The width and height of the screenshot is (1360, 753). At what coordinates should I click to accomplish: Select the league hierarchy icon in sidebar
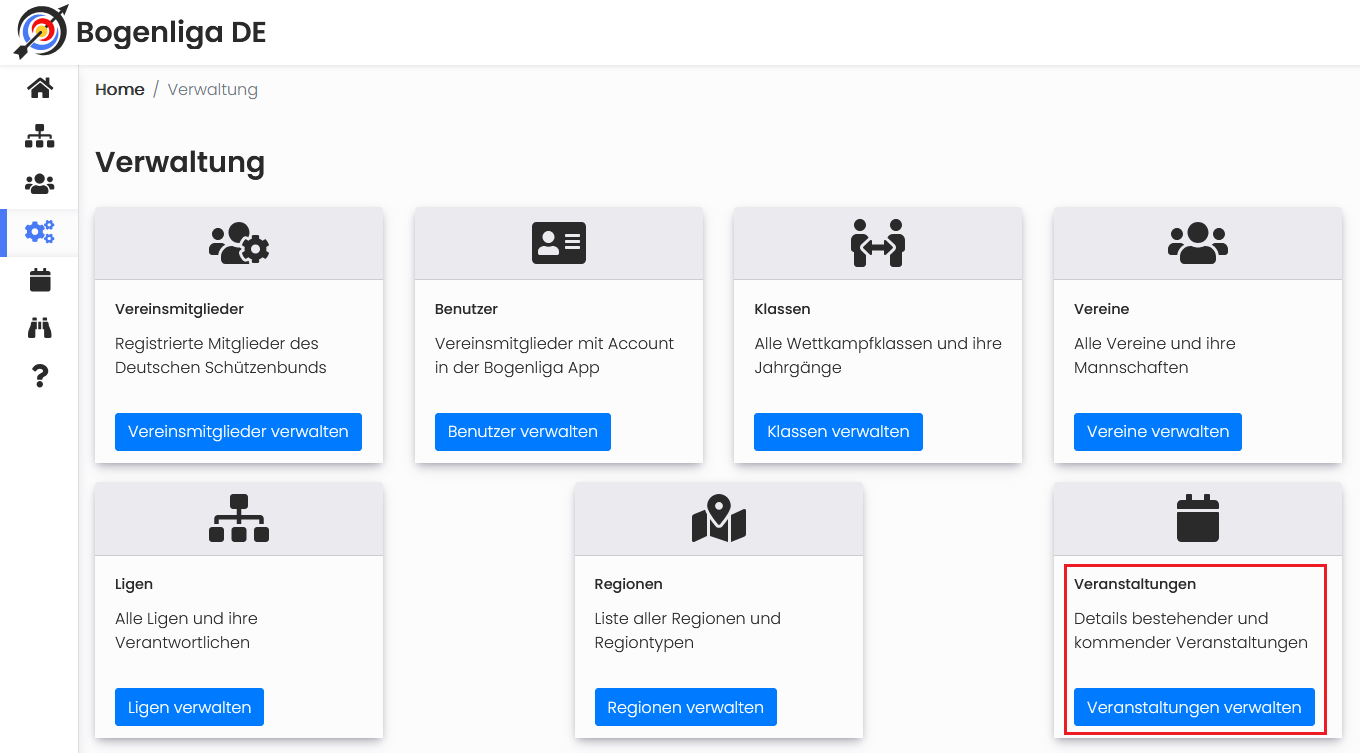[40, 136]
